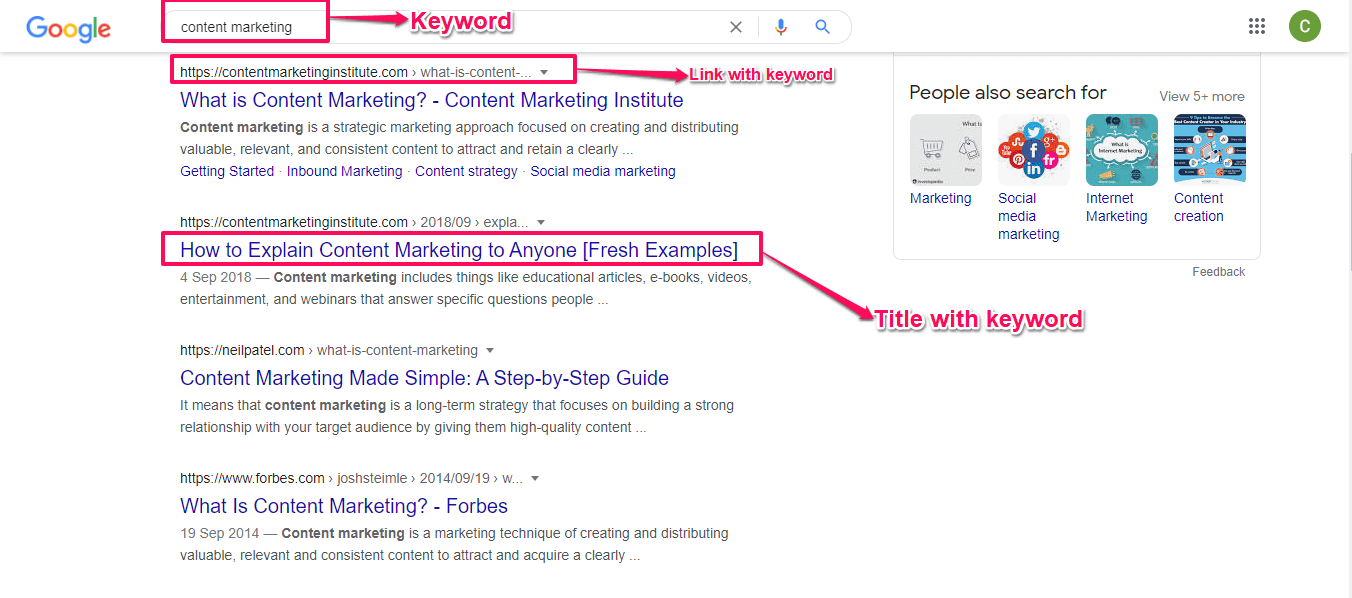Screen dimensions: 1352x598
Task: Clear the search box text
Action: tap(736, 27)
